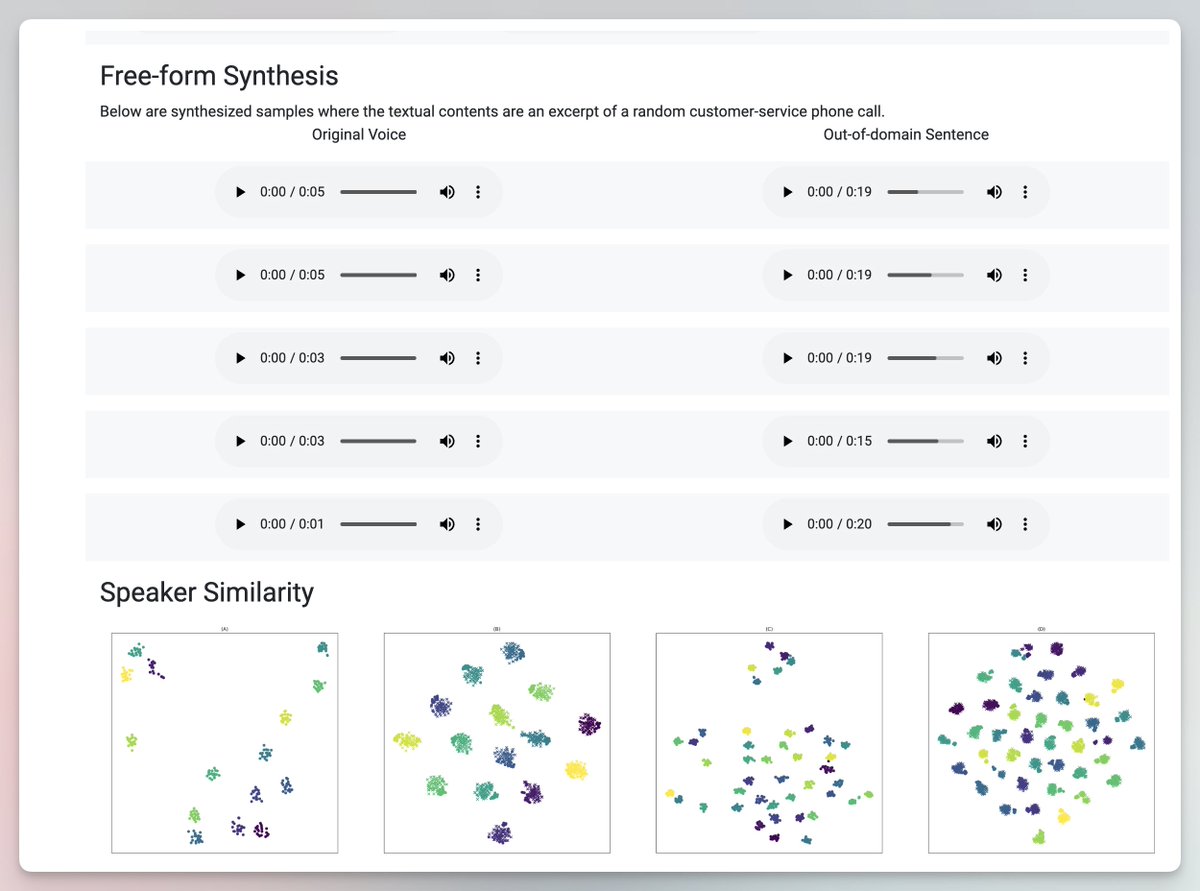This screenshot has width=1200, height=891.
Task: Show more options for the first Original Voice player
Action: click(478, 192)
